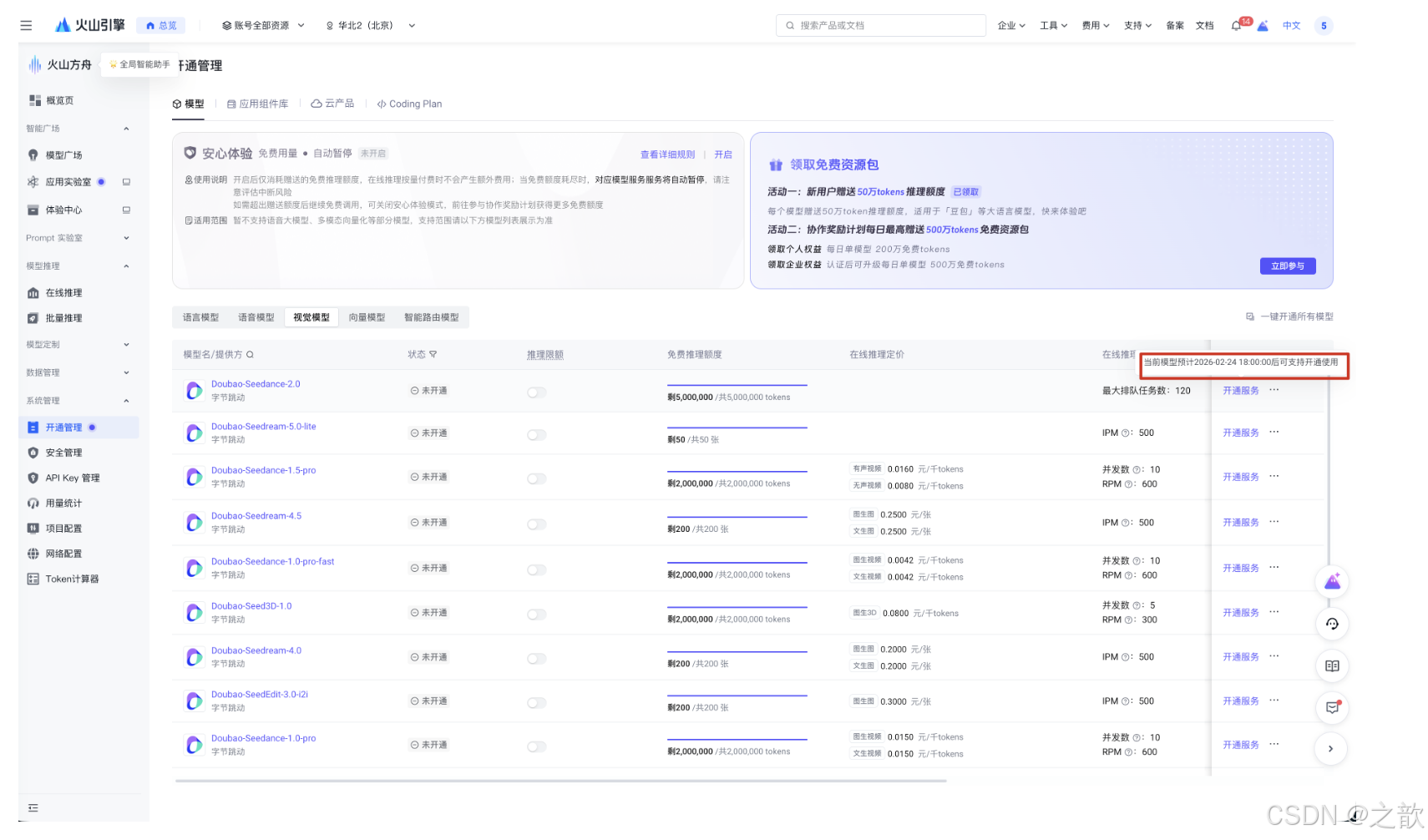This screenshot has height=840, width=1428.
Task: Toggle 推理限额 switch for Doubao-Seedream-4.5
Action: tap(537, 524)
